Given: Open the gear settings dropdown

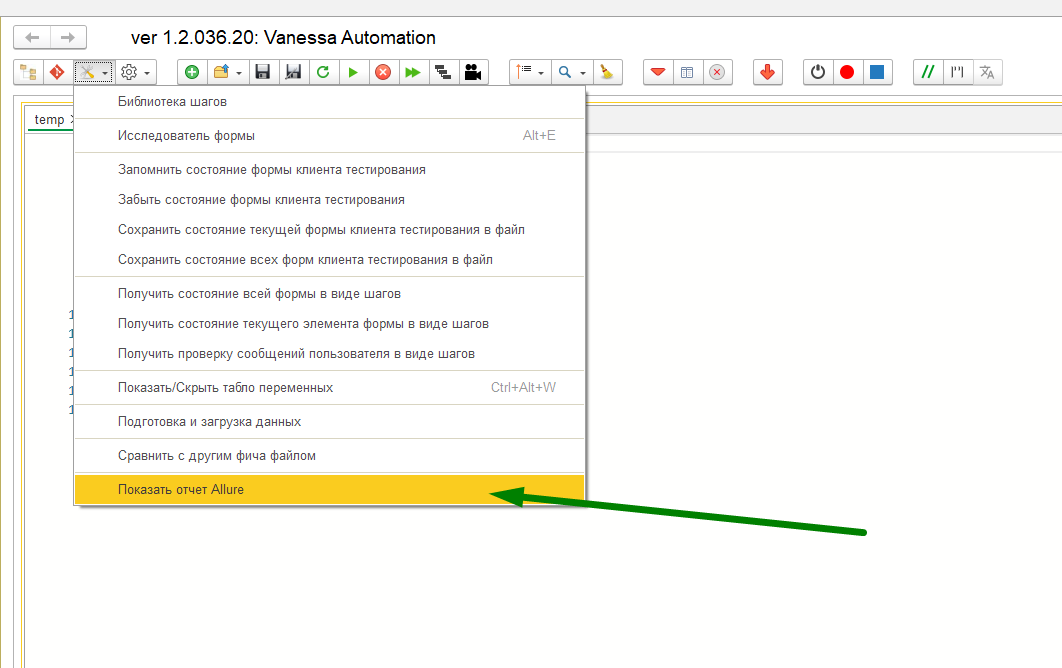Looking at the screenshot, I should point(135,72).
